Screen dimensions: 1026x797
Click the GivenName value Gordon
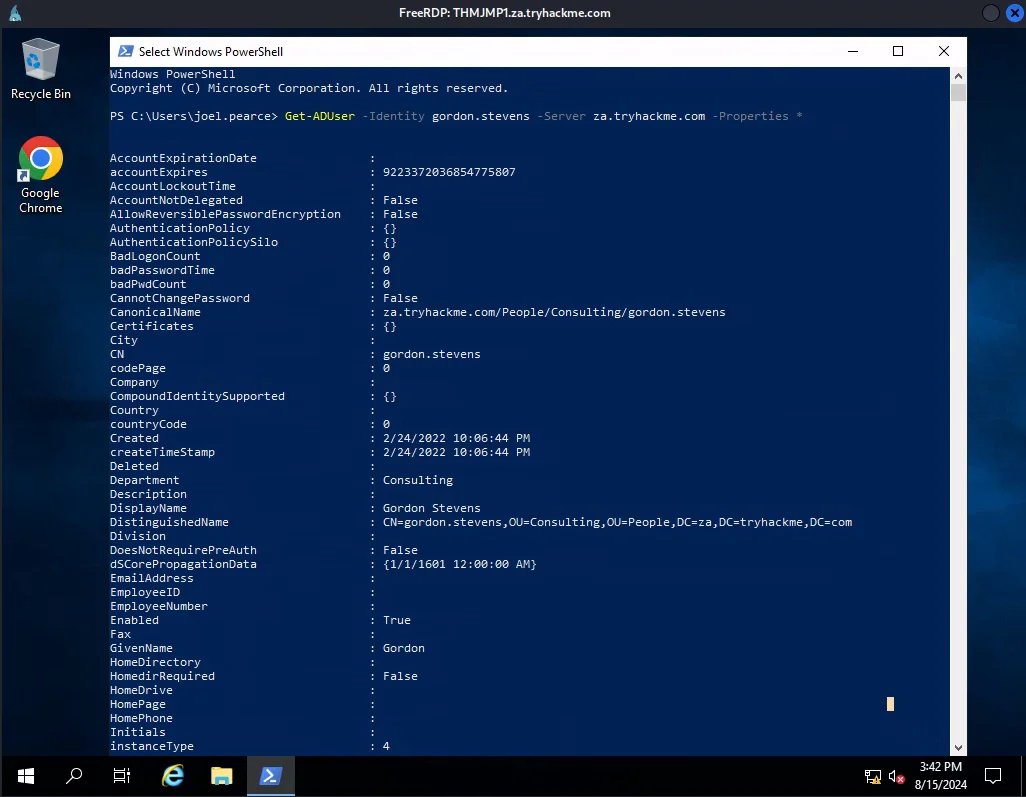click(404, 648)
